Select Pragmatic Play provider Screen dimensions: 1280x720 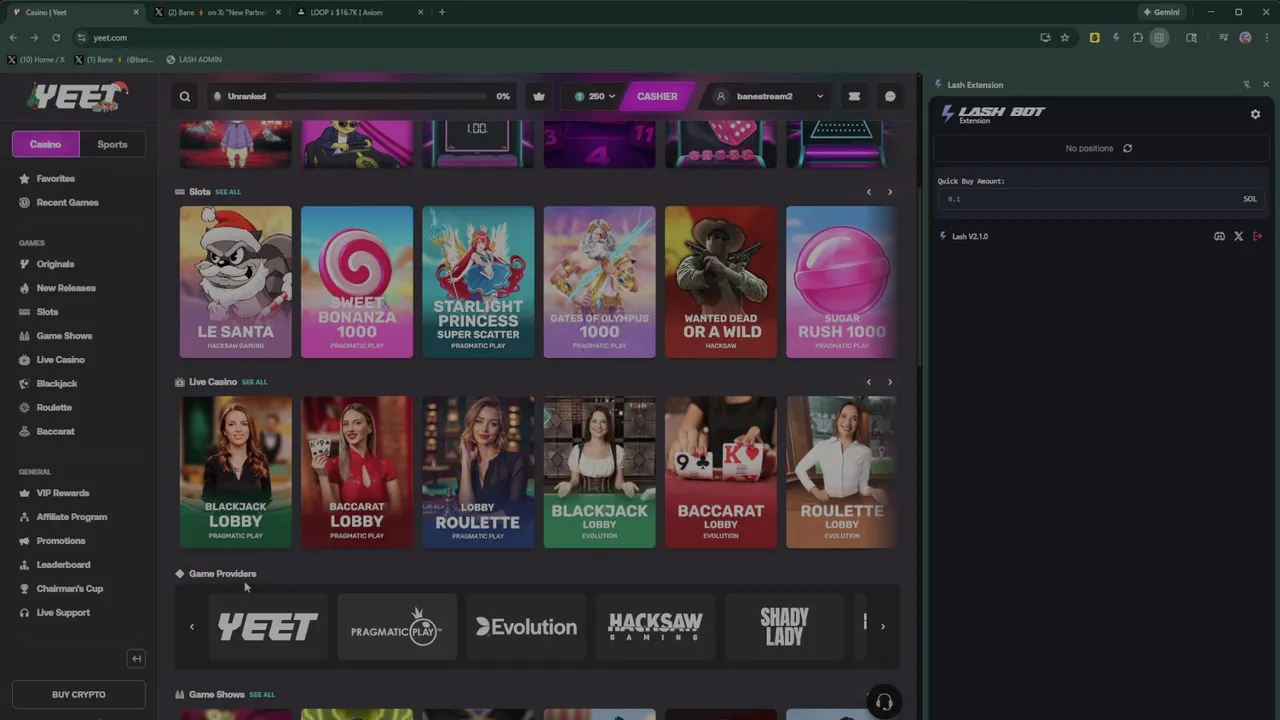click(397, 627)
